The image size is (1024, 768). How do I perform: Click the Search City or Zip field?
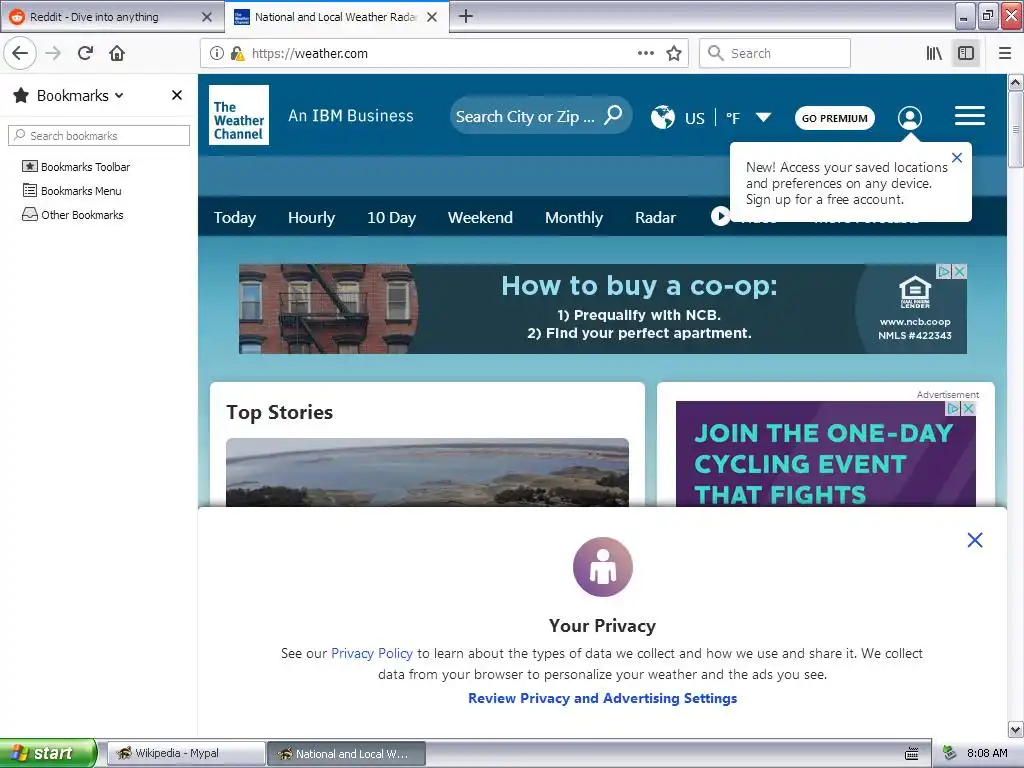(x=526, y=116)
